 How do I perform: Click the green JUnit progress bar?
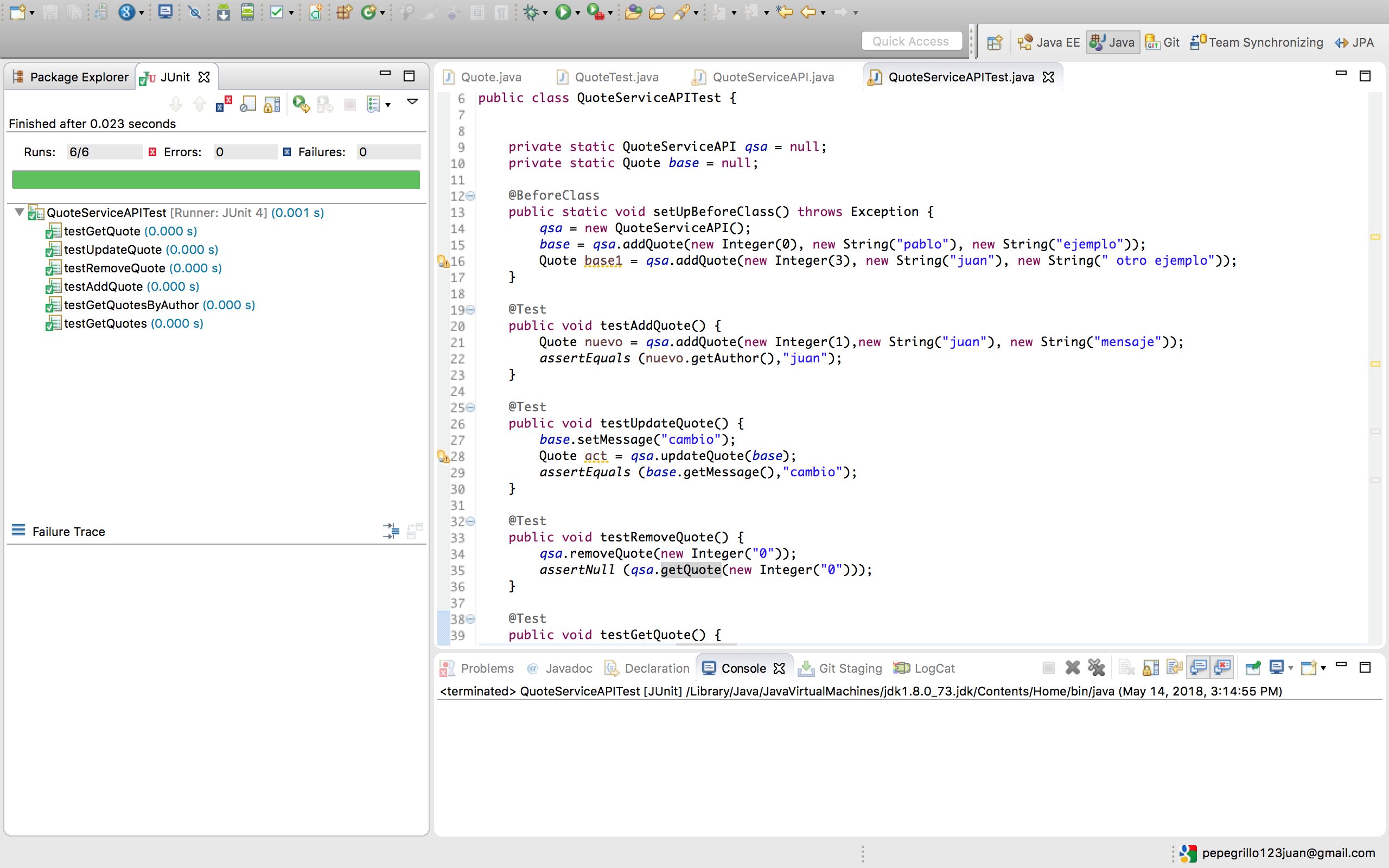(216, 180)
